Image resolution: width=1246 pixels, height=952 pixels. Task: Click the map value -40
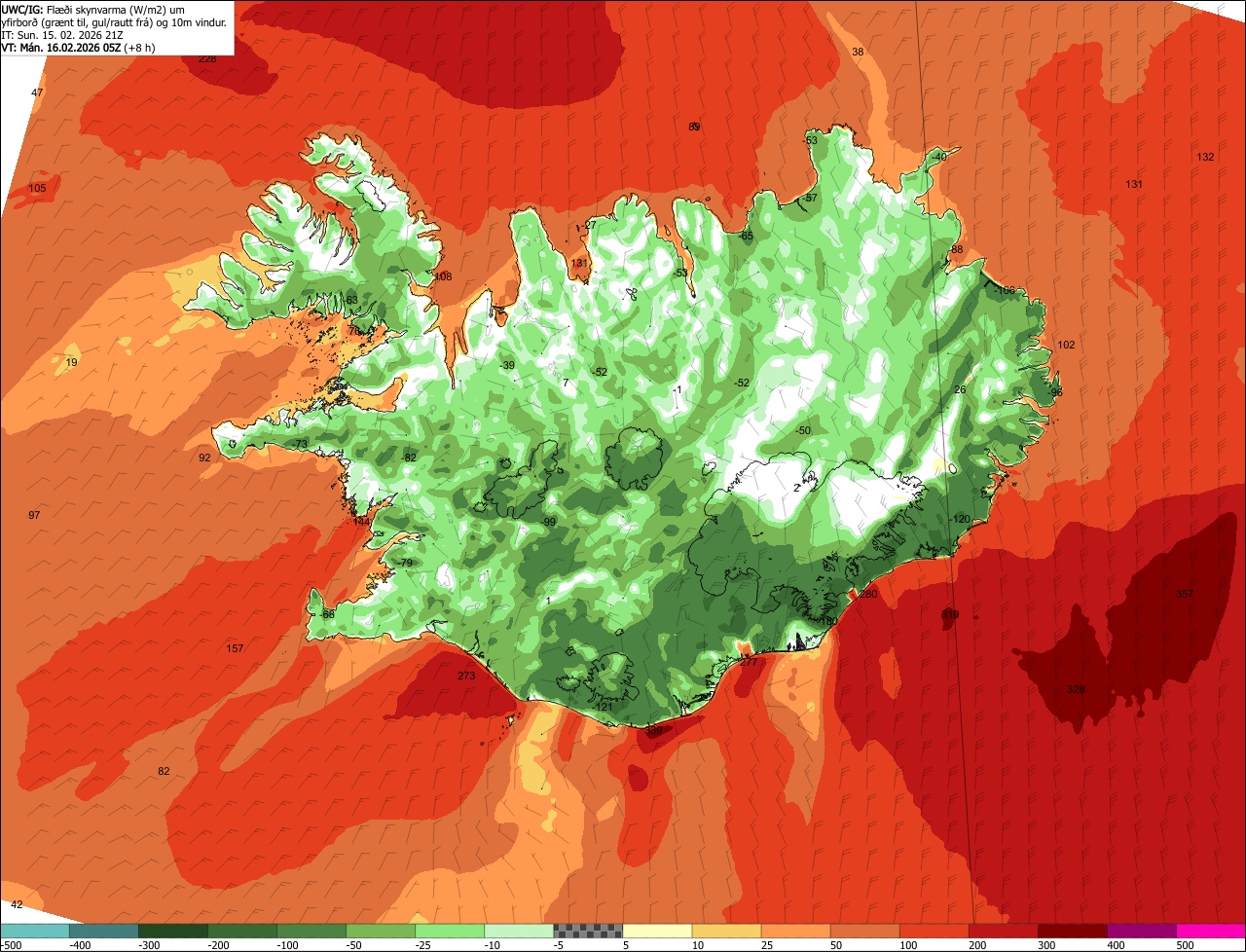938,157
